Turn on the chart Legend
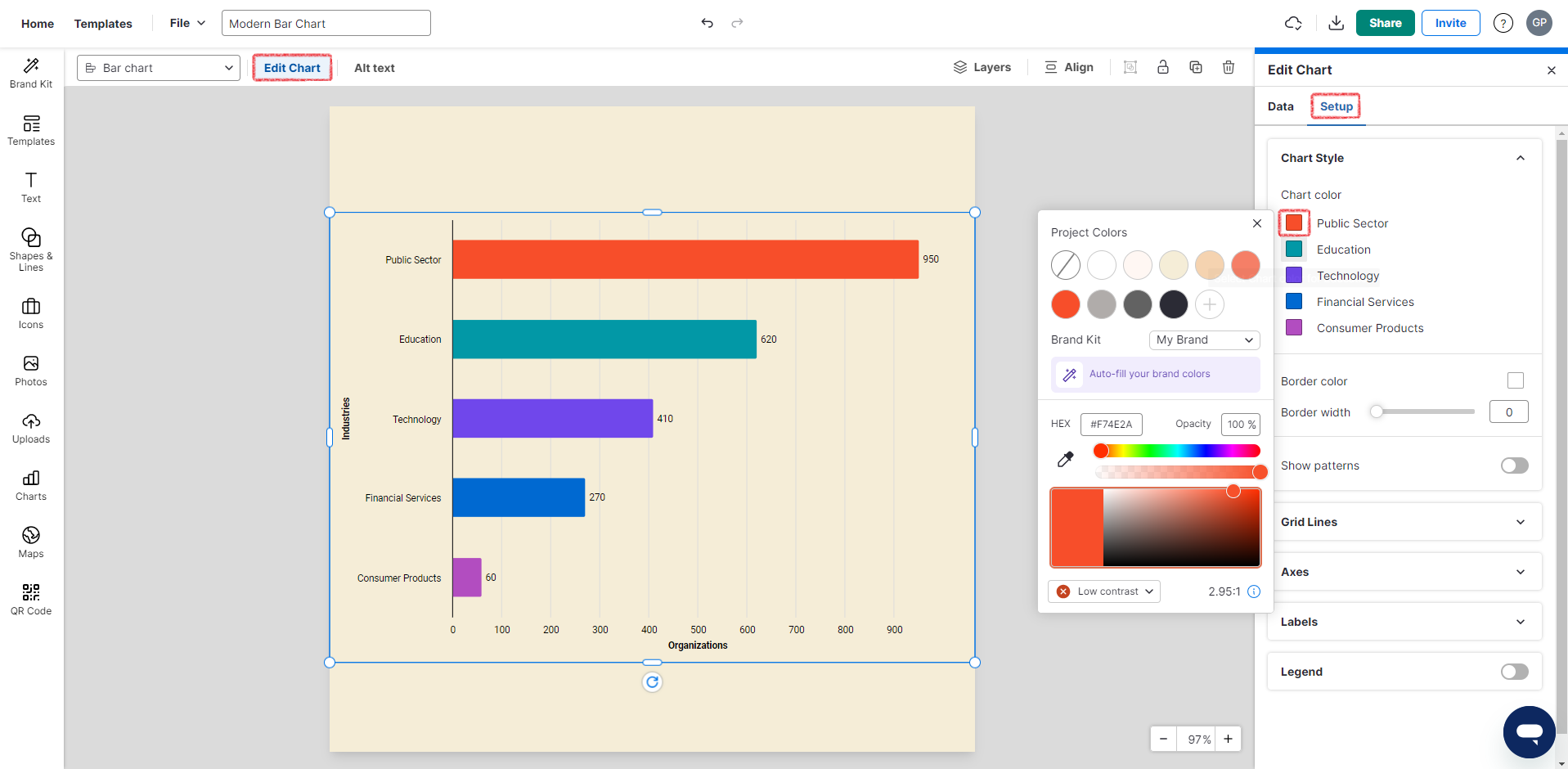 (1513, 671)
